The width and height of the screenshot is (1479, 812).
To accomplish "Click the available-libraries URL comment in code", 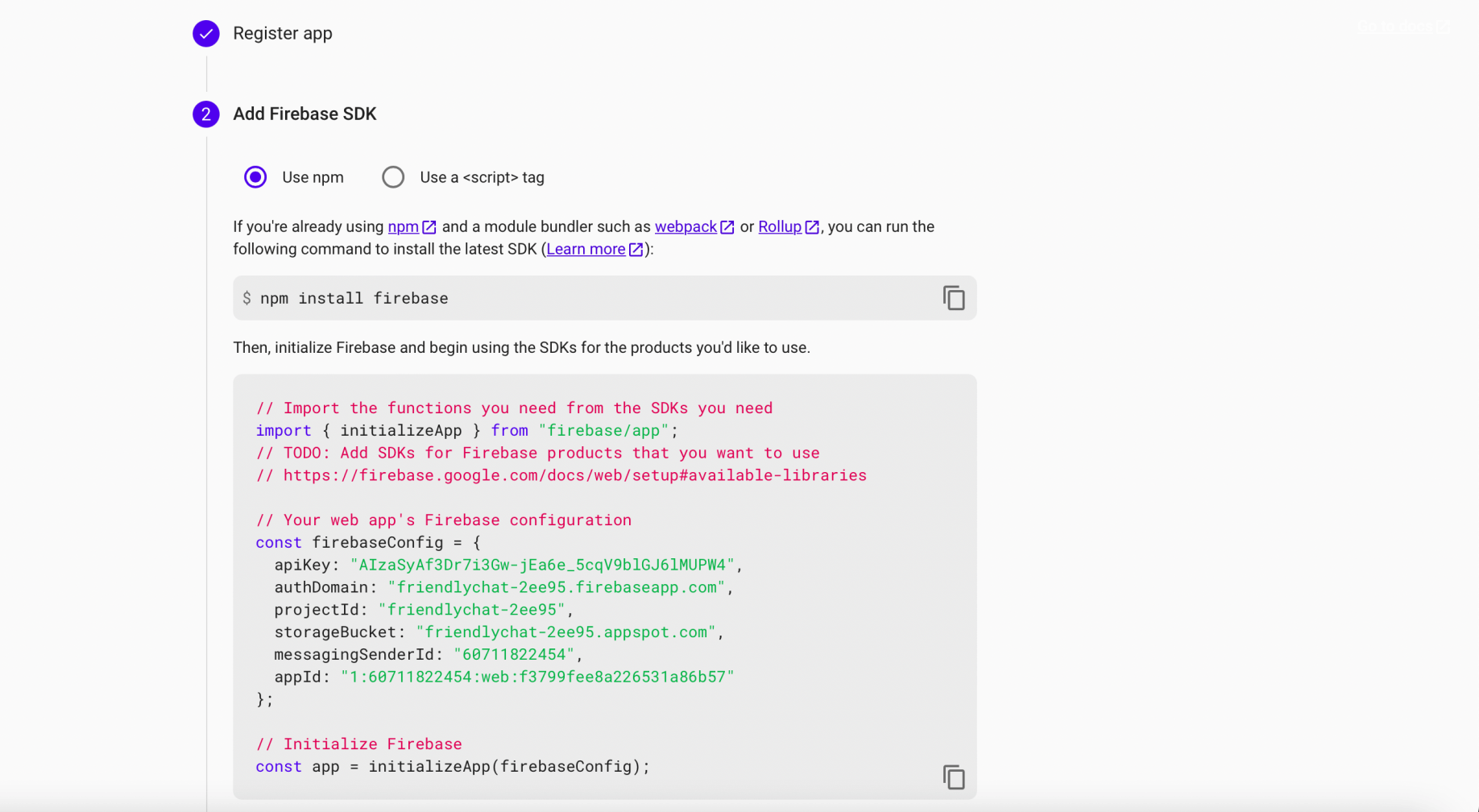I will click(x=574, y=475).
